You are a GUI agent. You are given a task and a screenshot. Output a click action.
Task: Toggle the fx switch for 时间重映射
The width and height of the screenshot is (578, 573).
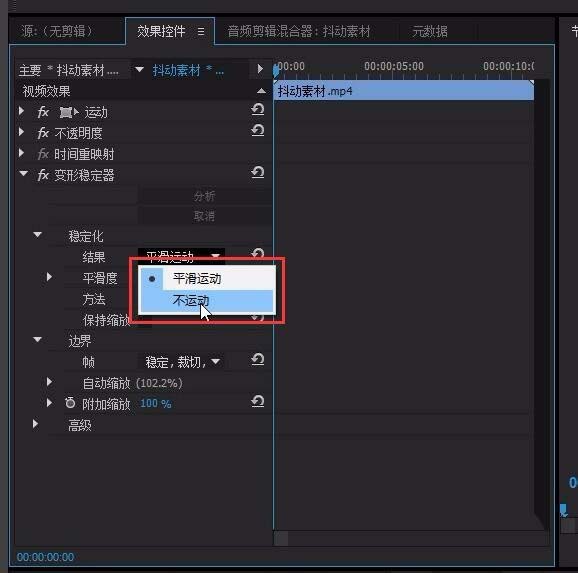[x=43, y=154]
